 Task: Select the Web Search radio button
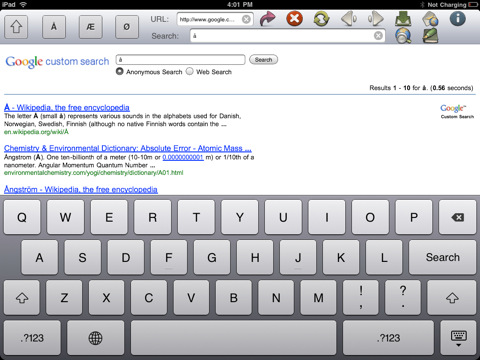coord(189,71)
